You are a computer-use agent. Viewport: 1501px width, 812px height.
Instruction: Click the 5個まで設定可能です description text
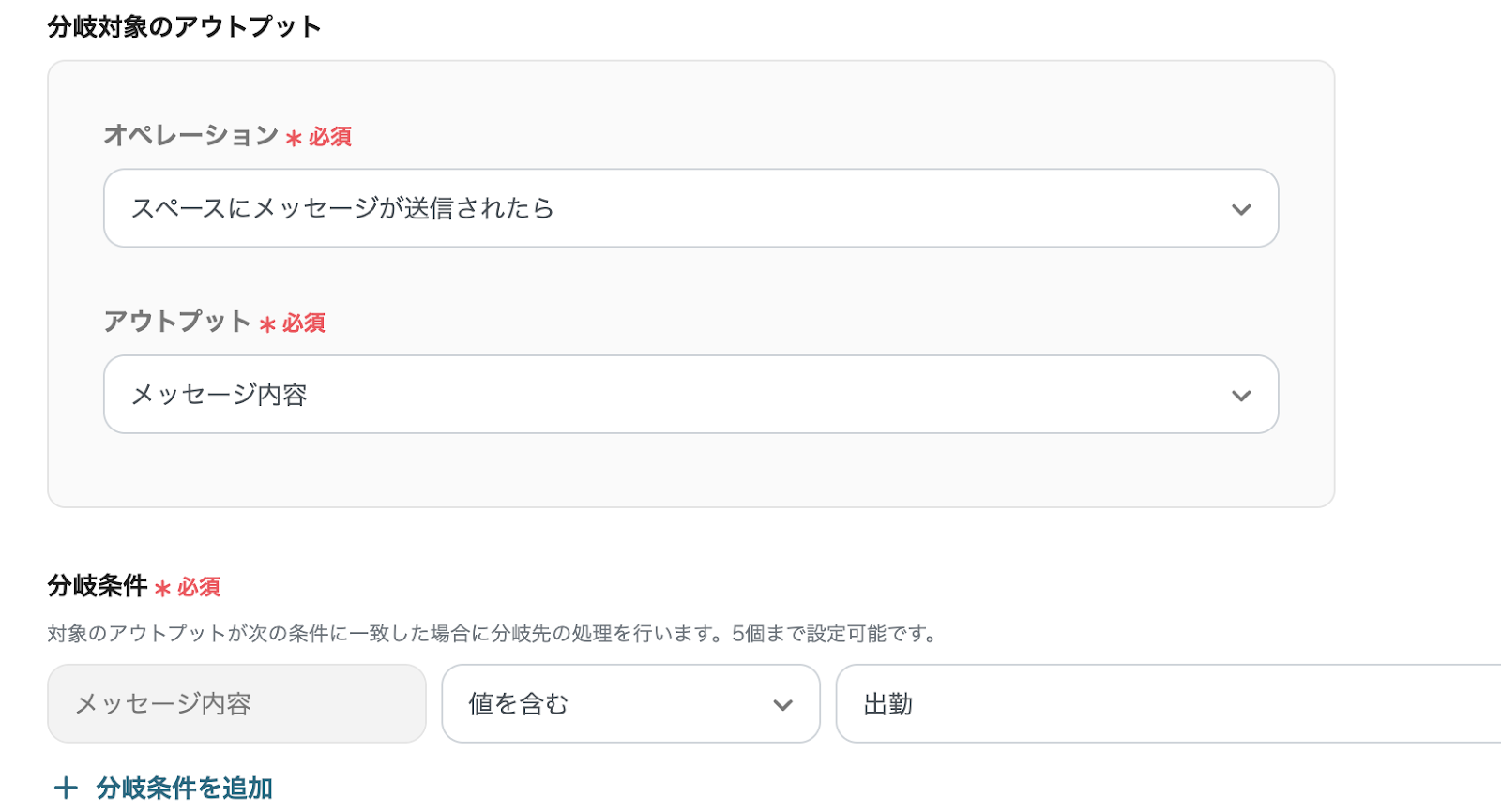click(835, 634)
